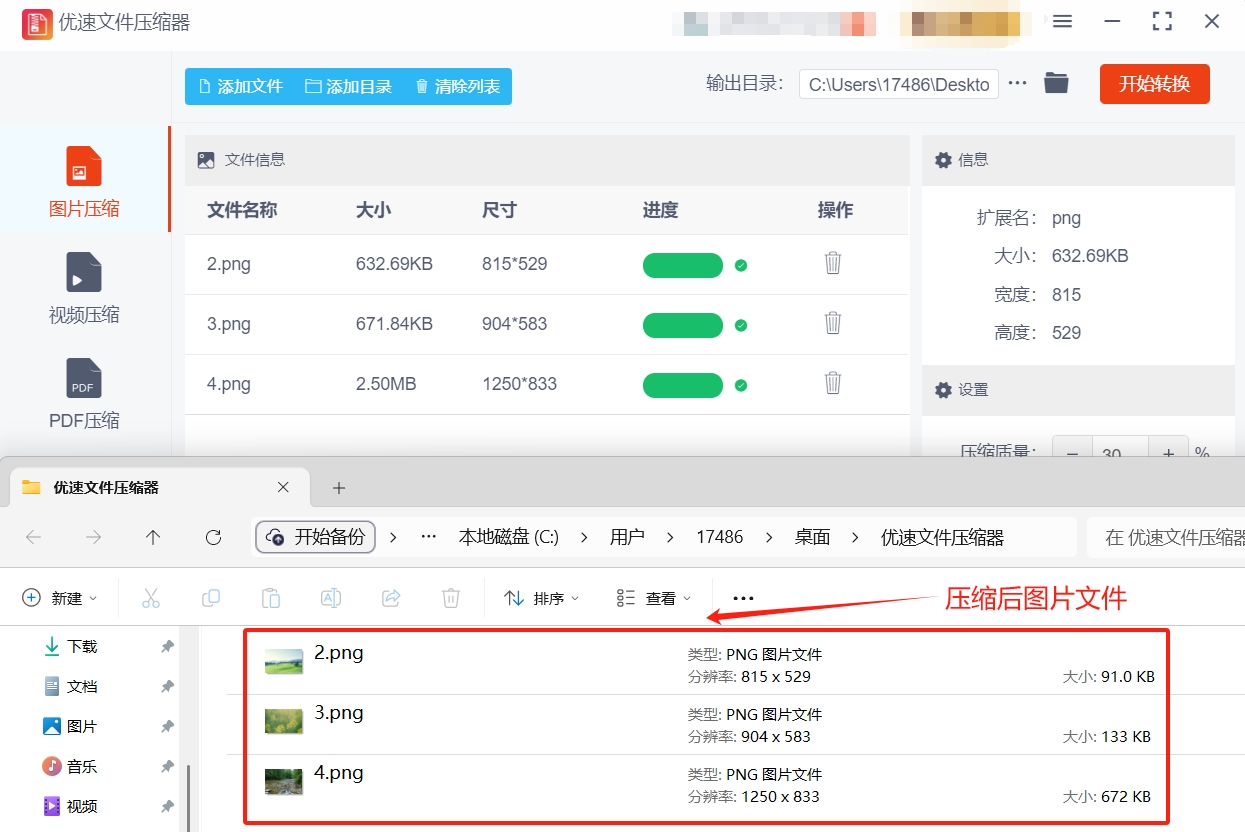1245x832 pixels.
Task: Refresh the File Explorer folder
Action: click(x=213, y=537)
